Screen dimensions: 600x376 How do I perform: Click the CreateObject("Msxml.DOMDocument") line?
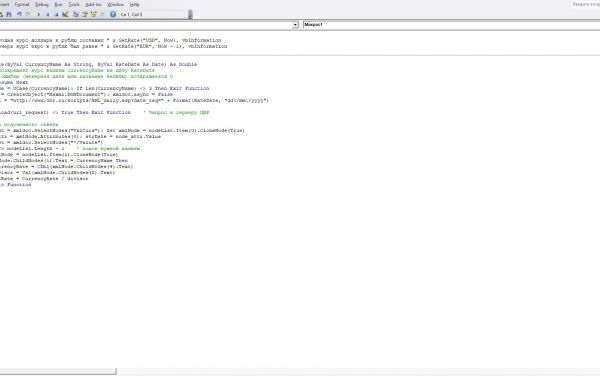86,94
